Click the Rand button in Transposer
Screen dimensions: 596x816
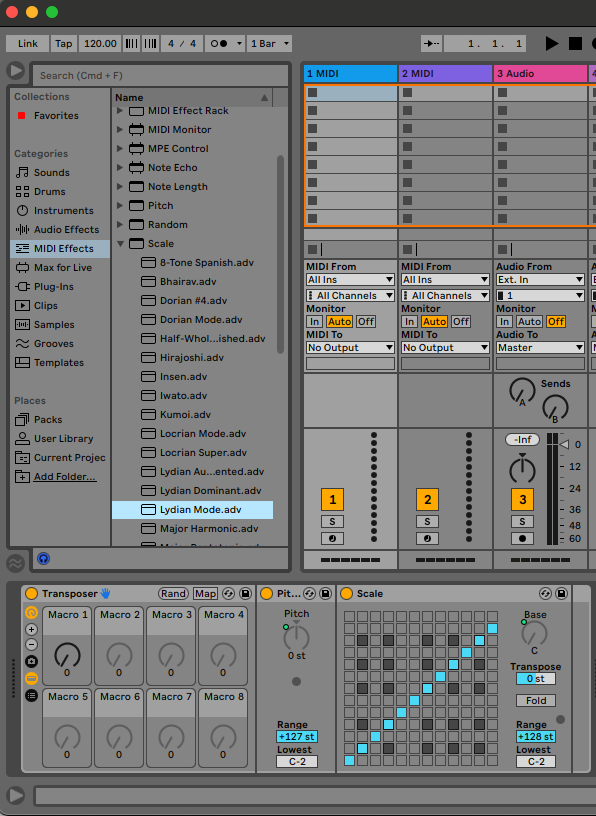pos(173,594)
